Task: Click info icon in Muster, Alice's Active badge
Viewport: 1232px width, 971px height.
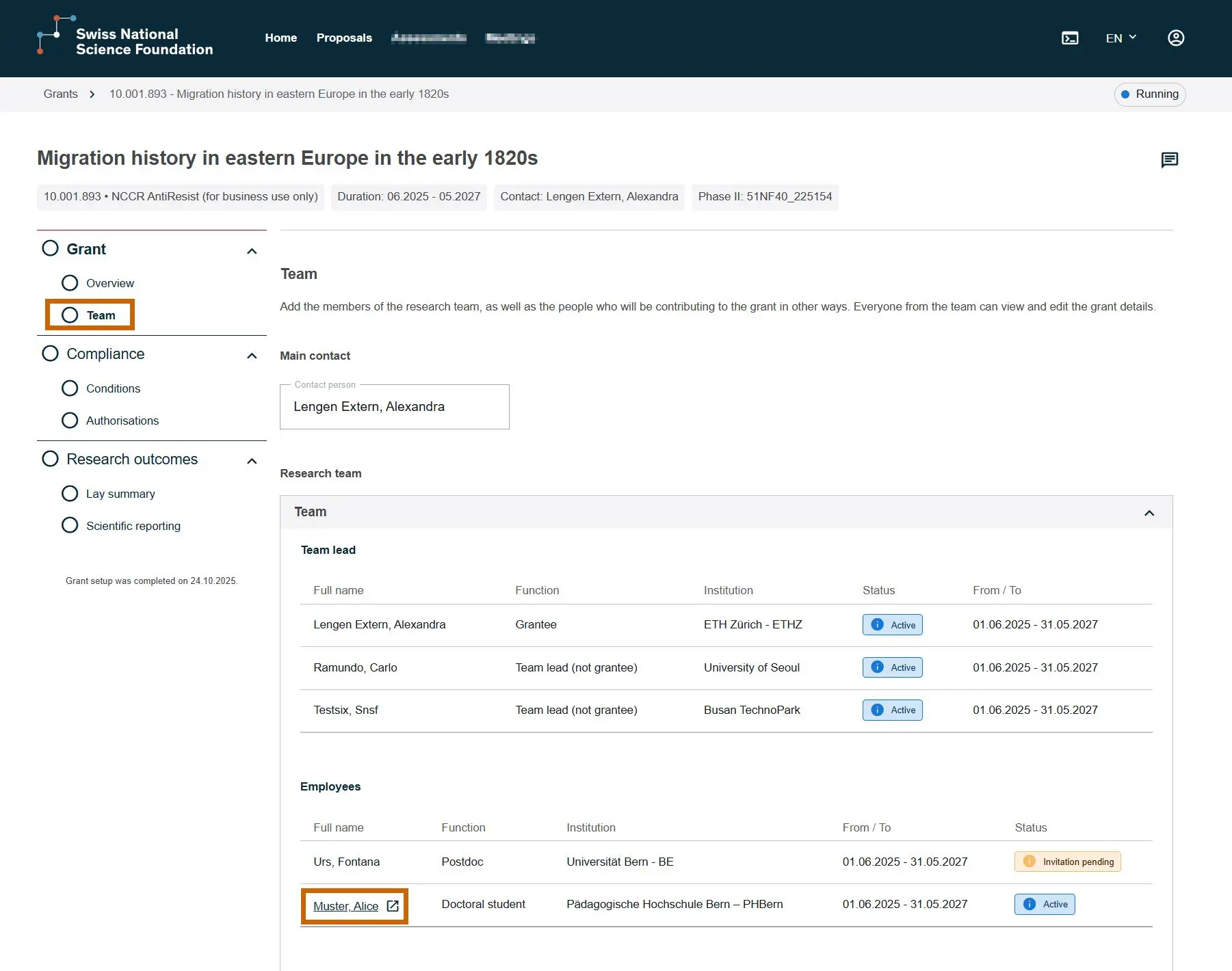Action: (1030, 904)
